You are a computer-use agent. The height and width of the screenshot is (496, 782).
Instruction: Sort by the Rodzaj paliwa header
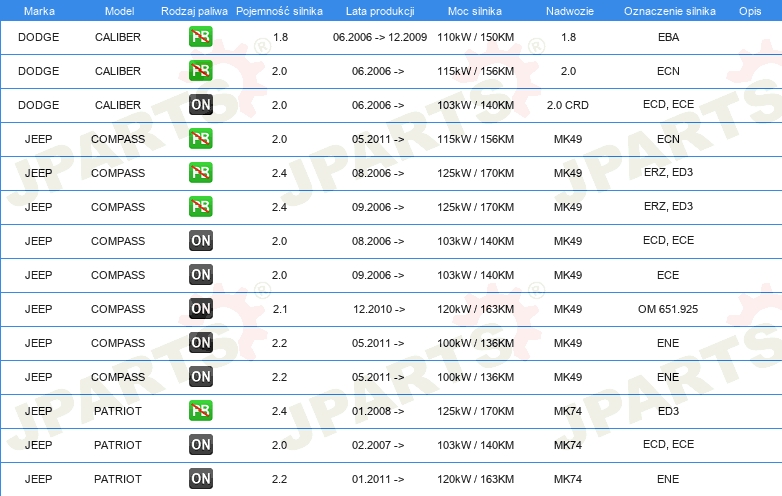(x=194, y=11)
